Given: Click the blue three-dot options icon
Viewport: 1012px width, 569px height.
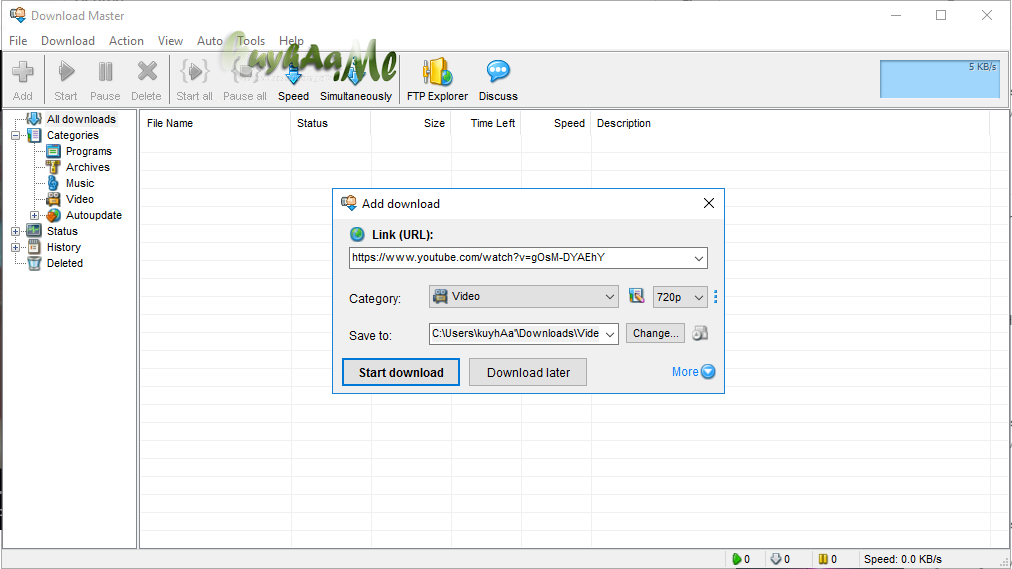Looking at the screenshot, I should tap(715, 297).
